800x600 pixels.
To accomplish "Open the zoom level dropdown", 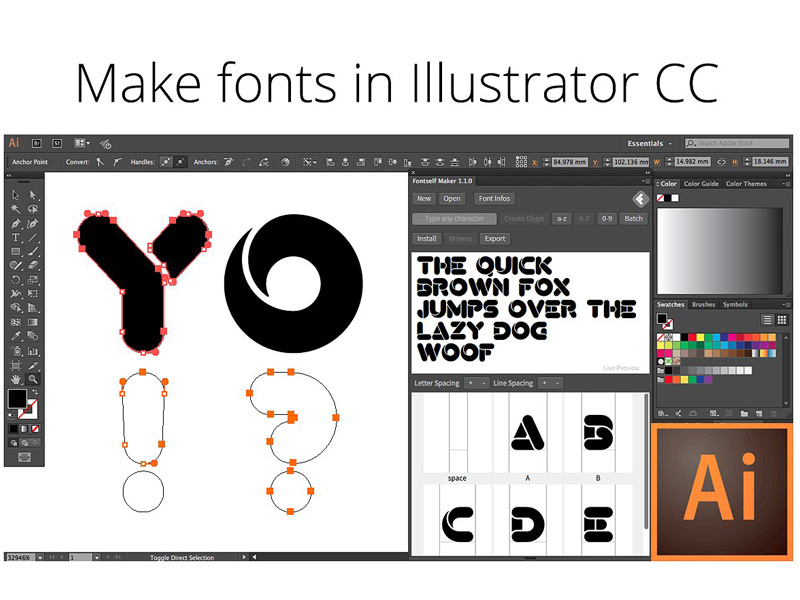I will (x=40, y=557).
